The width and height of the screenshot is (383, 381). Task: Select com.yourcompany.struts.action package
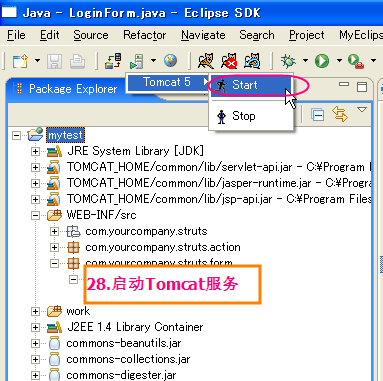tap(163, 247)
